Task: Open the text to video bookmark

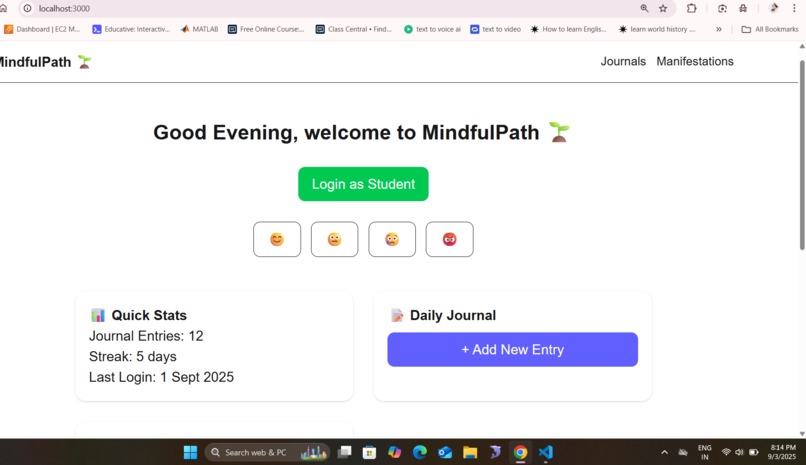Action: click(496, 29)
